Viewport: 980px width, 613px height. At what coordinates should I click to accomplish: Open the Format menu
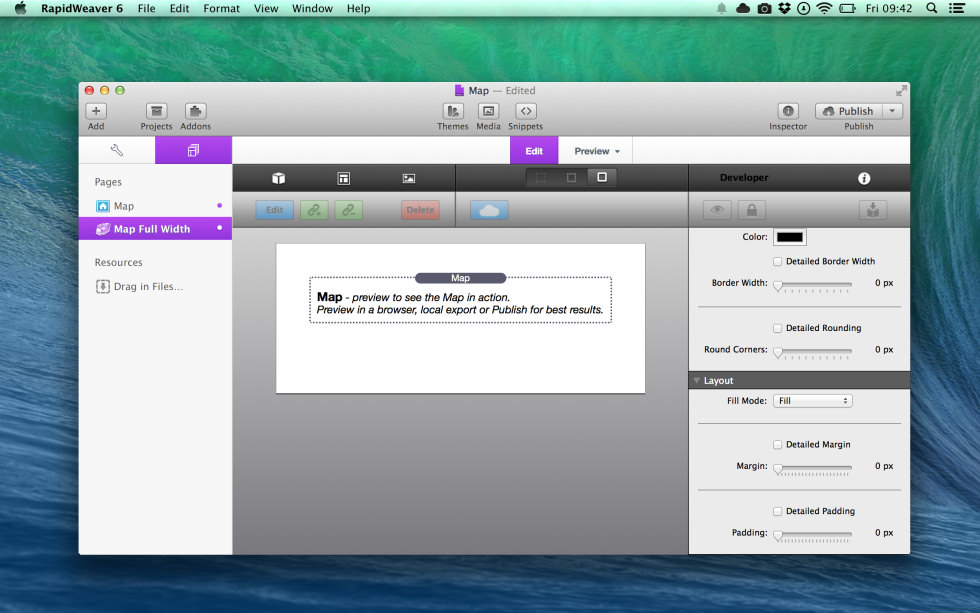[x=221, y=8]
